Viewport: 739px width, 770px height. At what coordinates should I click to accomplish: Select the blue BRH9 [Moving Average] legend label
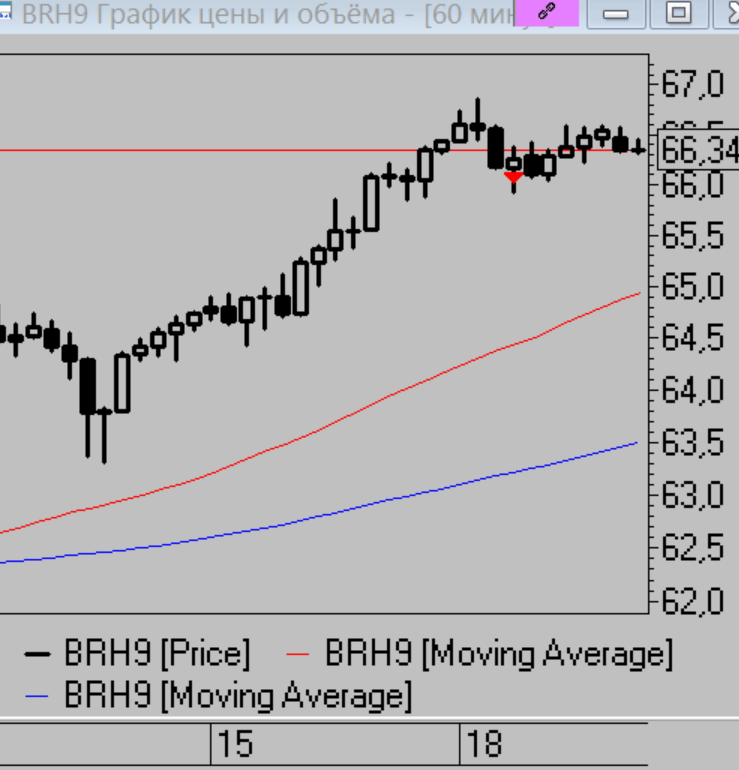click(x=237, y=695)
